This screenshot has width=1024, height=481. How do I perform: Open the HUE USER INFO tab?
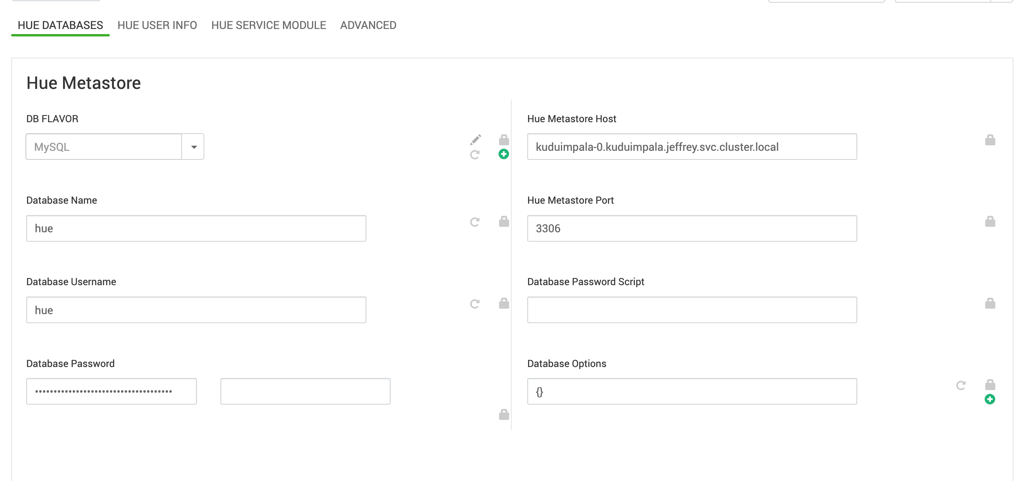[x=157, y=25]
